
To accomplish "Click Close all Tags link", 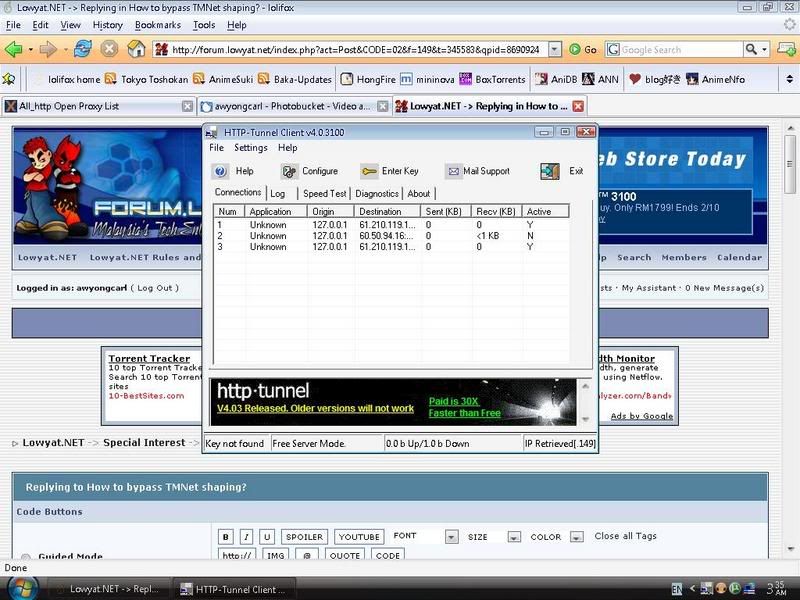I will 626,536.
